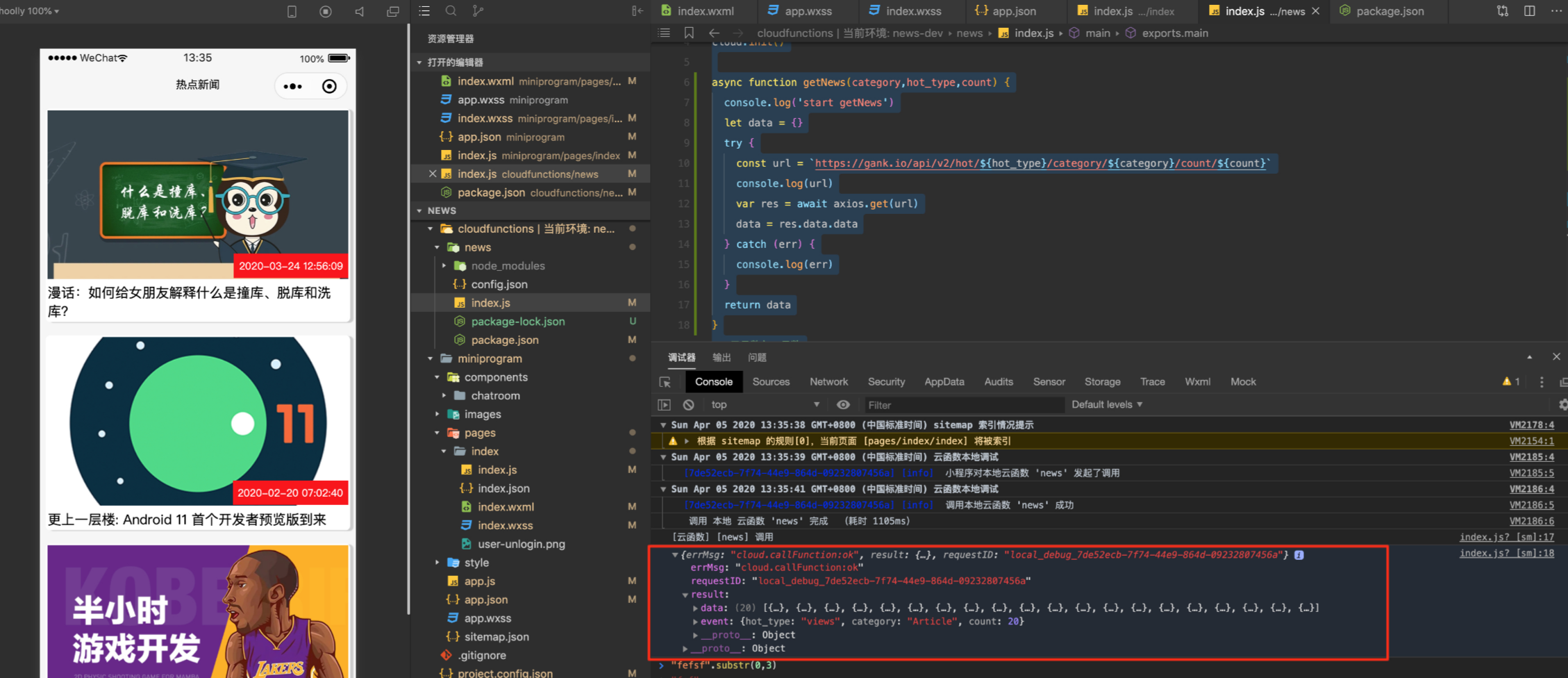Viewport: 1568px width, 678px height.
Task: Click the detach simulator window icon
Action: pyautogui.click(x=393, y=12)
